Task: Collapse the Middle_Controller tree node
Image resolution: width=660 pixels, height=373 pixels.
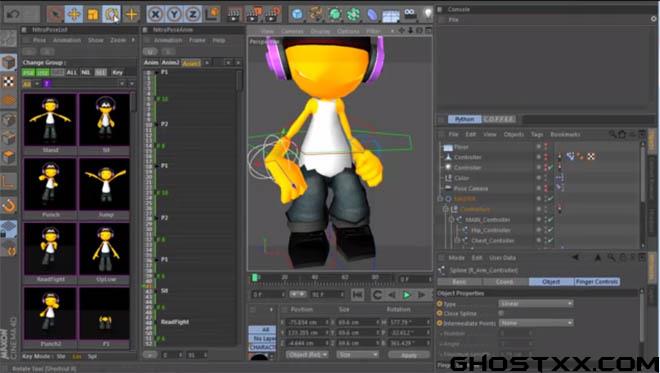Action: click(451, 220)
